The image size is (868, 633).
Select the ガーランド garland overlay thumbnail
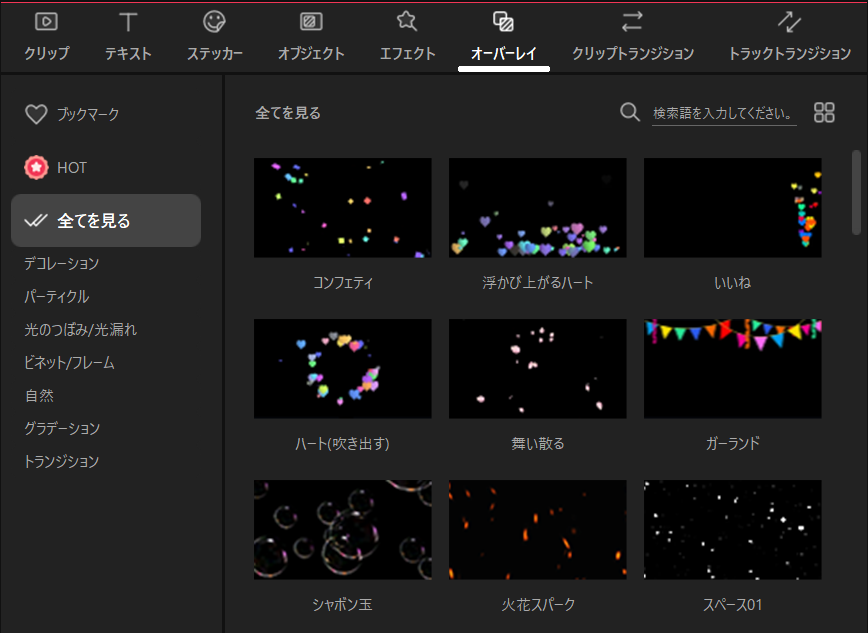click(x=732, y=369)
